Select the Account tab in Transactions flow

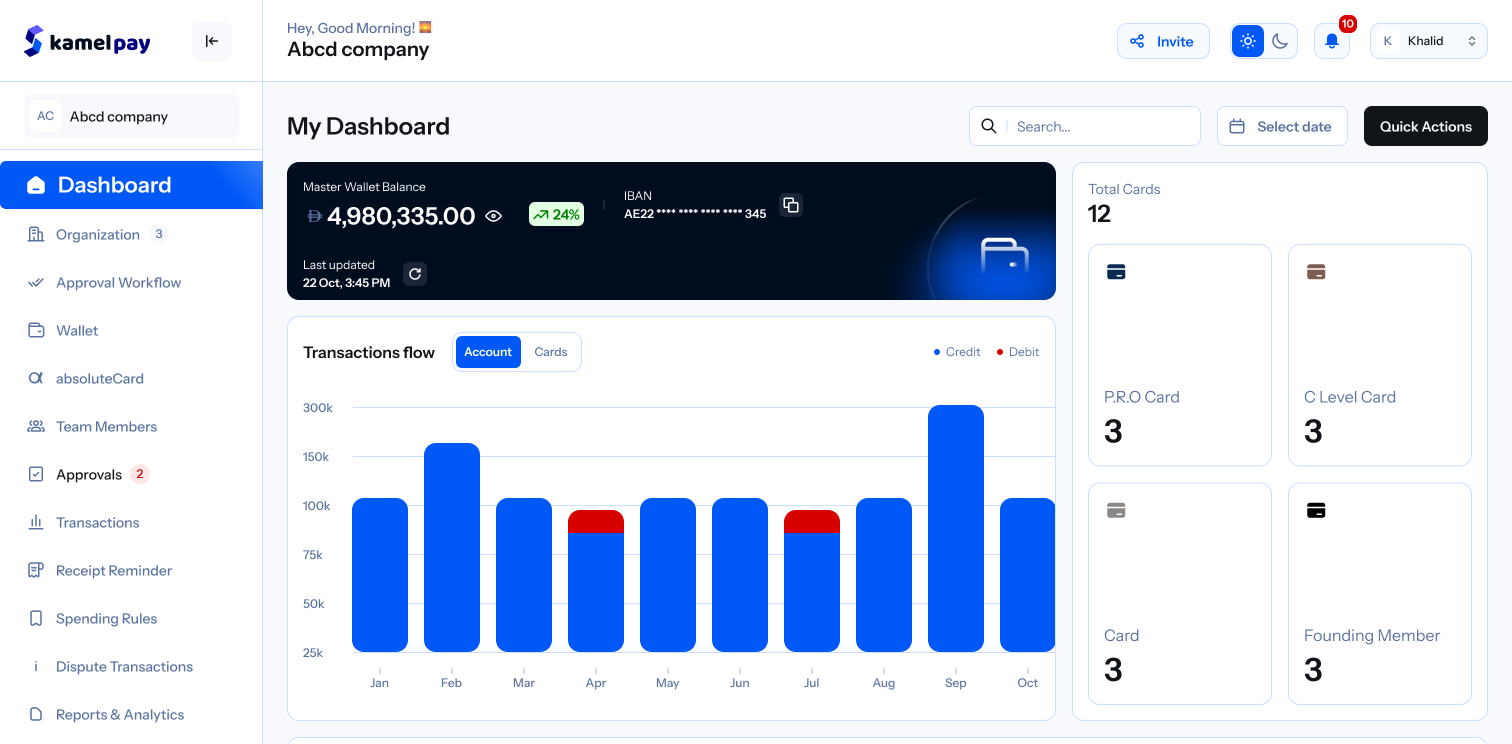point(488,351)
